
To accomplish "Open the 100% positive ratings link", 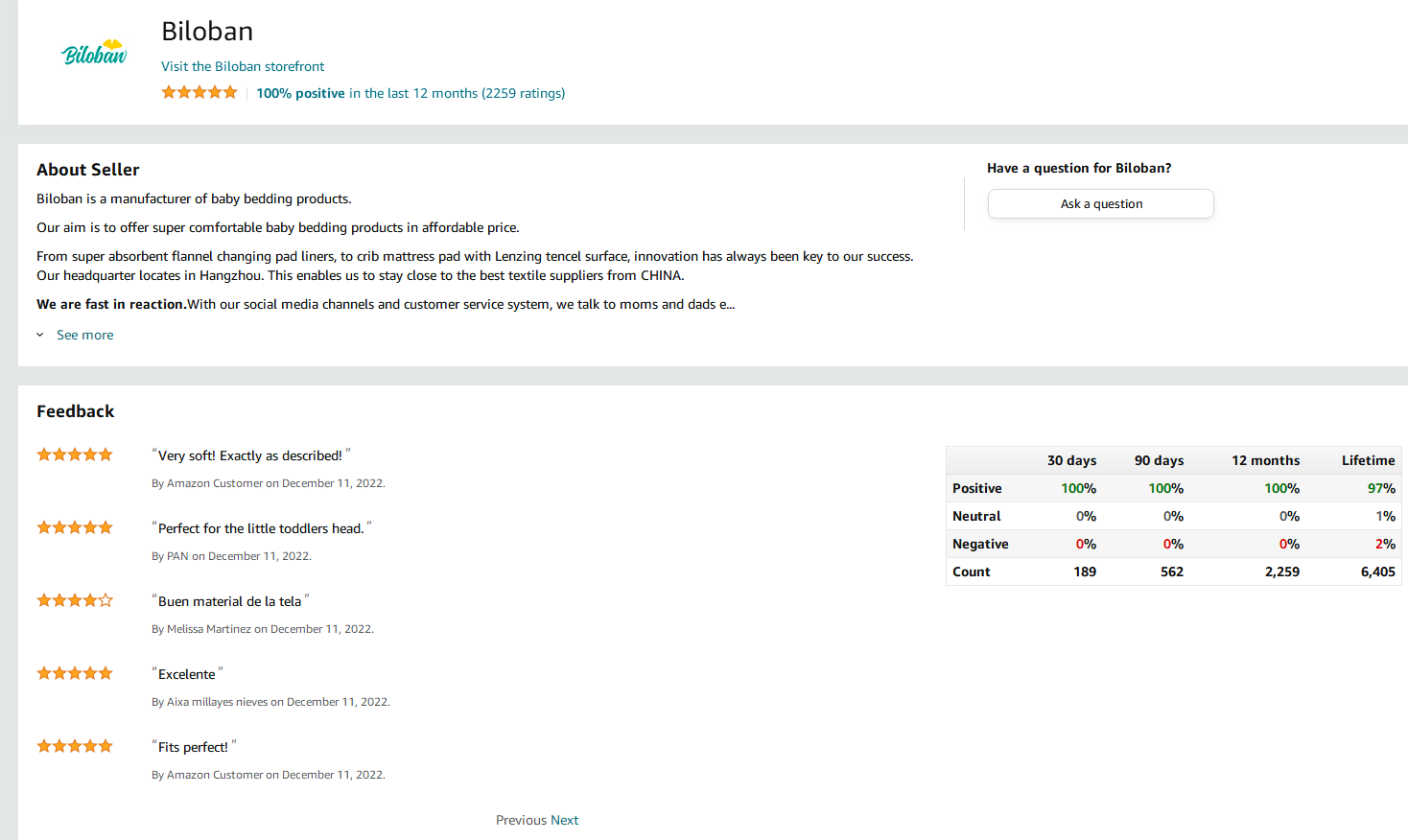I will pyautogui.click(x=411, y=93).
